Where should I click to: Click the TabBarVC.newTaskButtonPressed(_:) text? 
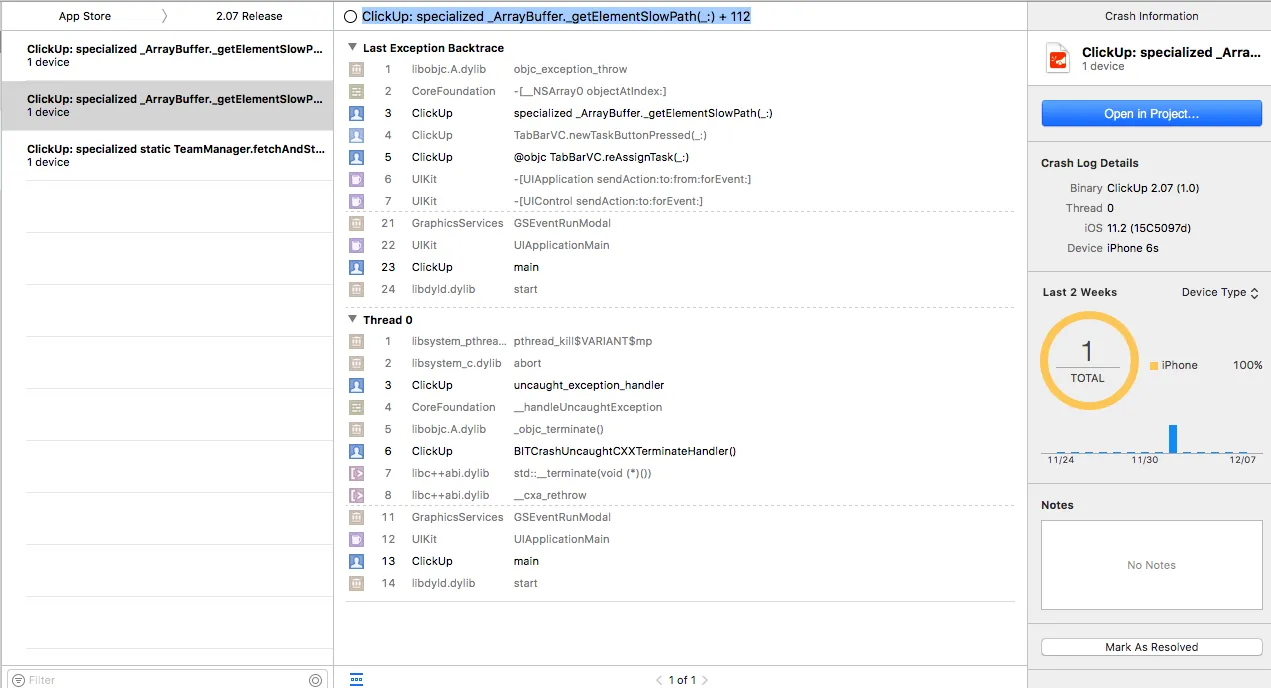pyautogui.click(x=610, y=135)
